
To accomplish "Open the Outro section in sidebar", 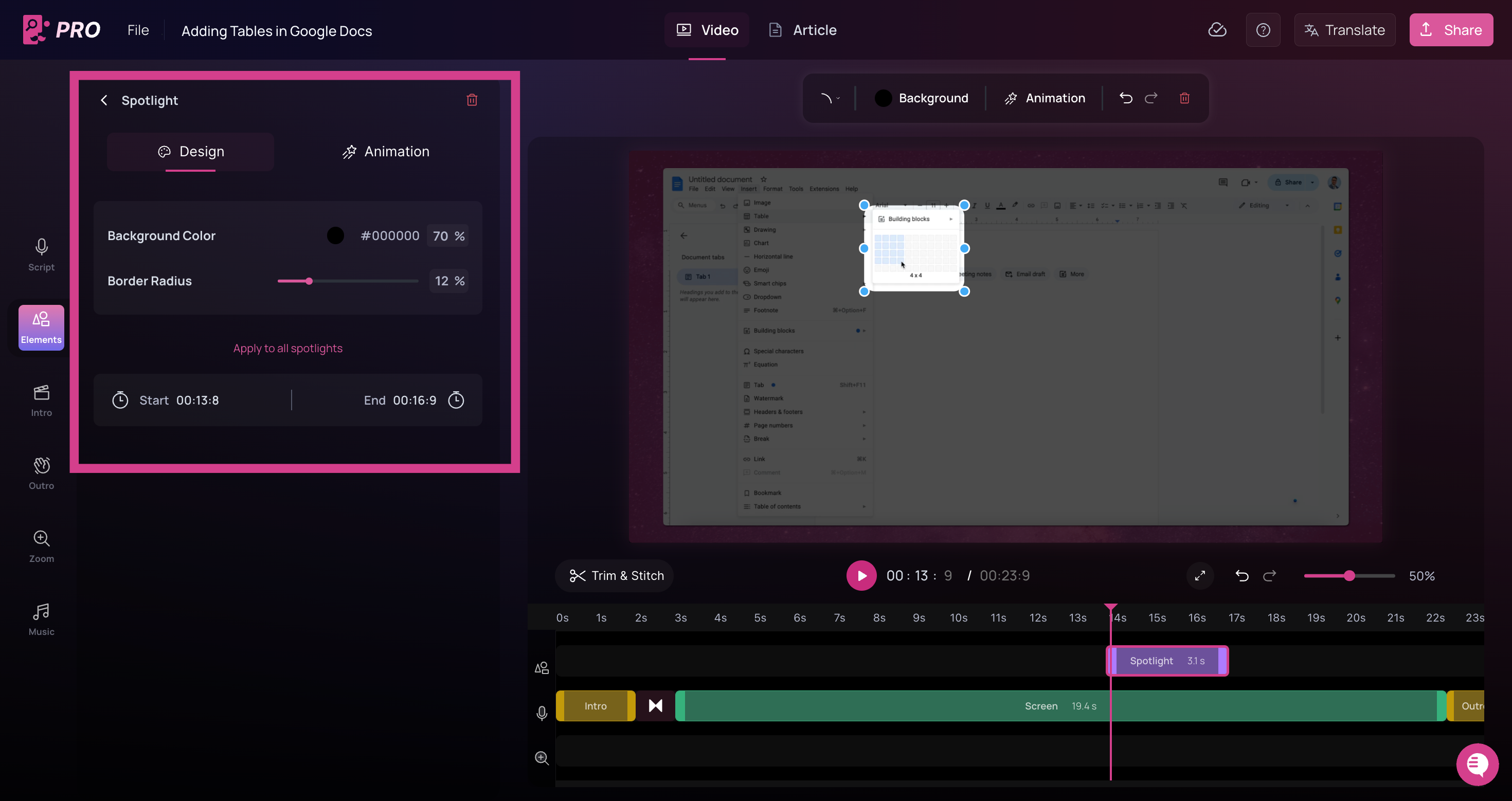I will (x=41, y=473).
